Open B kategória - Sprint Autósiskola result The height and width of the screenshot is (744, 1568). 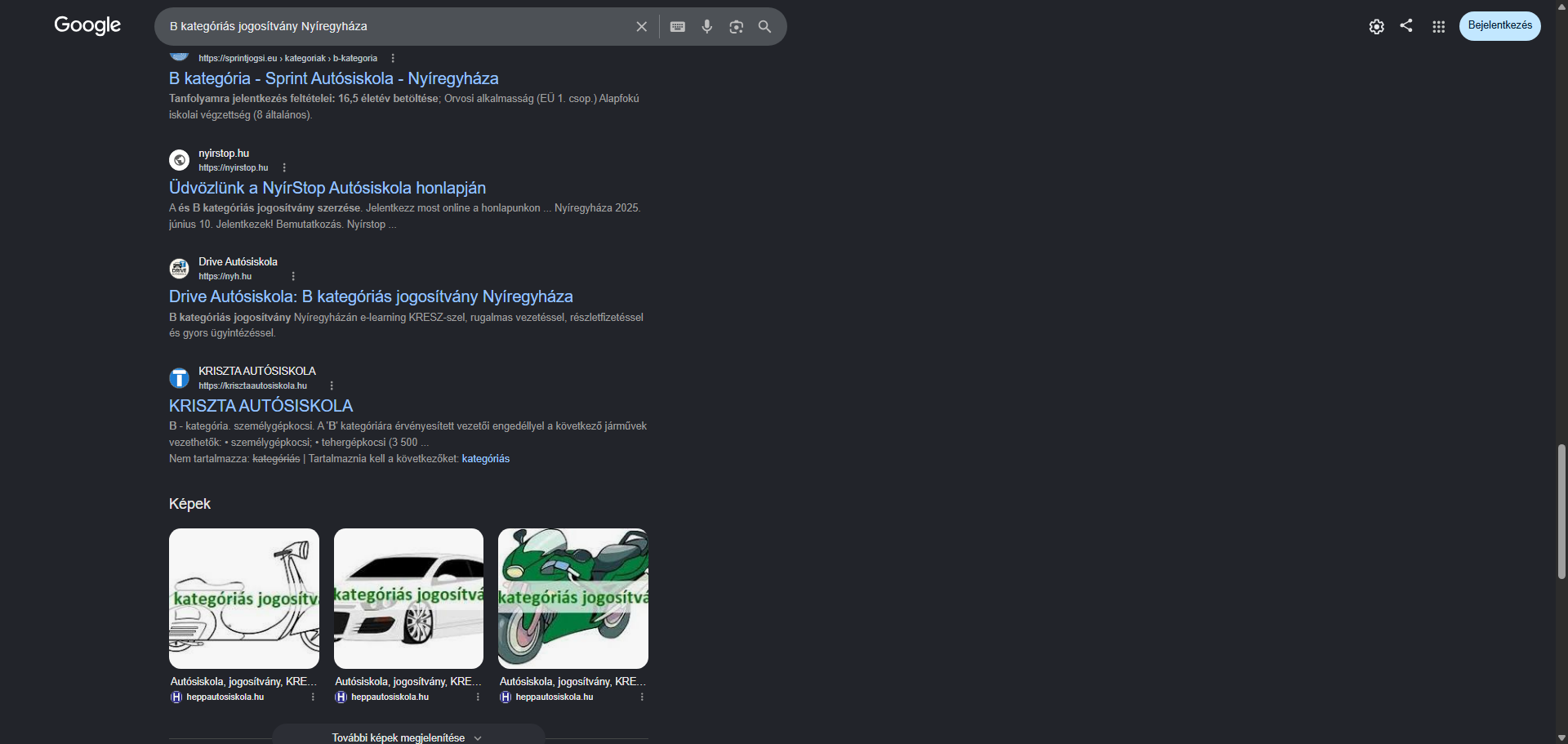click(333, 78)
